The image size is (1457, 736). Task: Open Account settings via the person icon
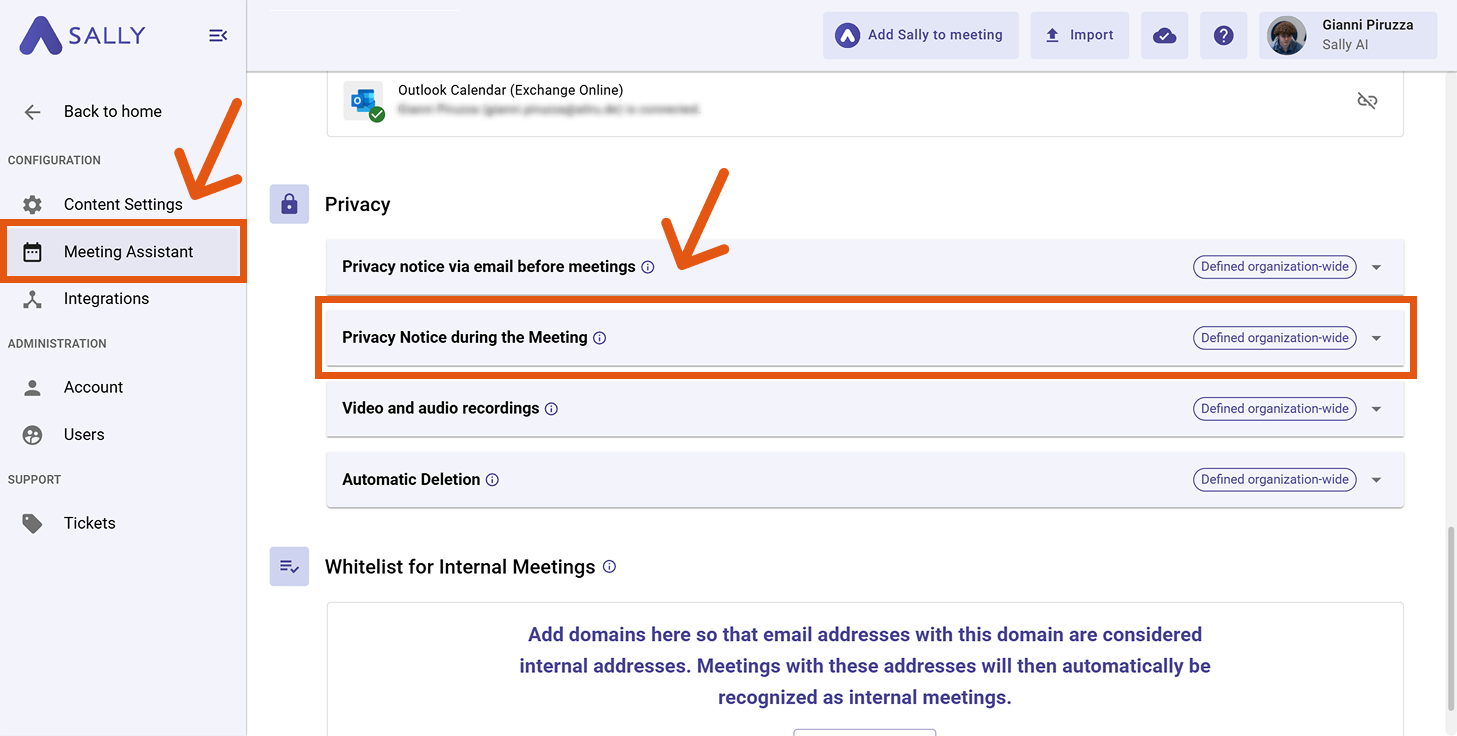coord(31,387)
